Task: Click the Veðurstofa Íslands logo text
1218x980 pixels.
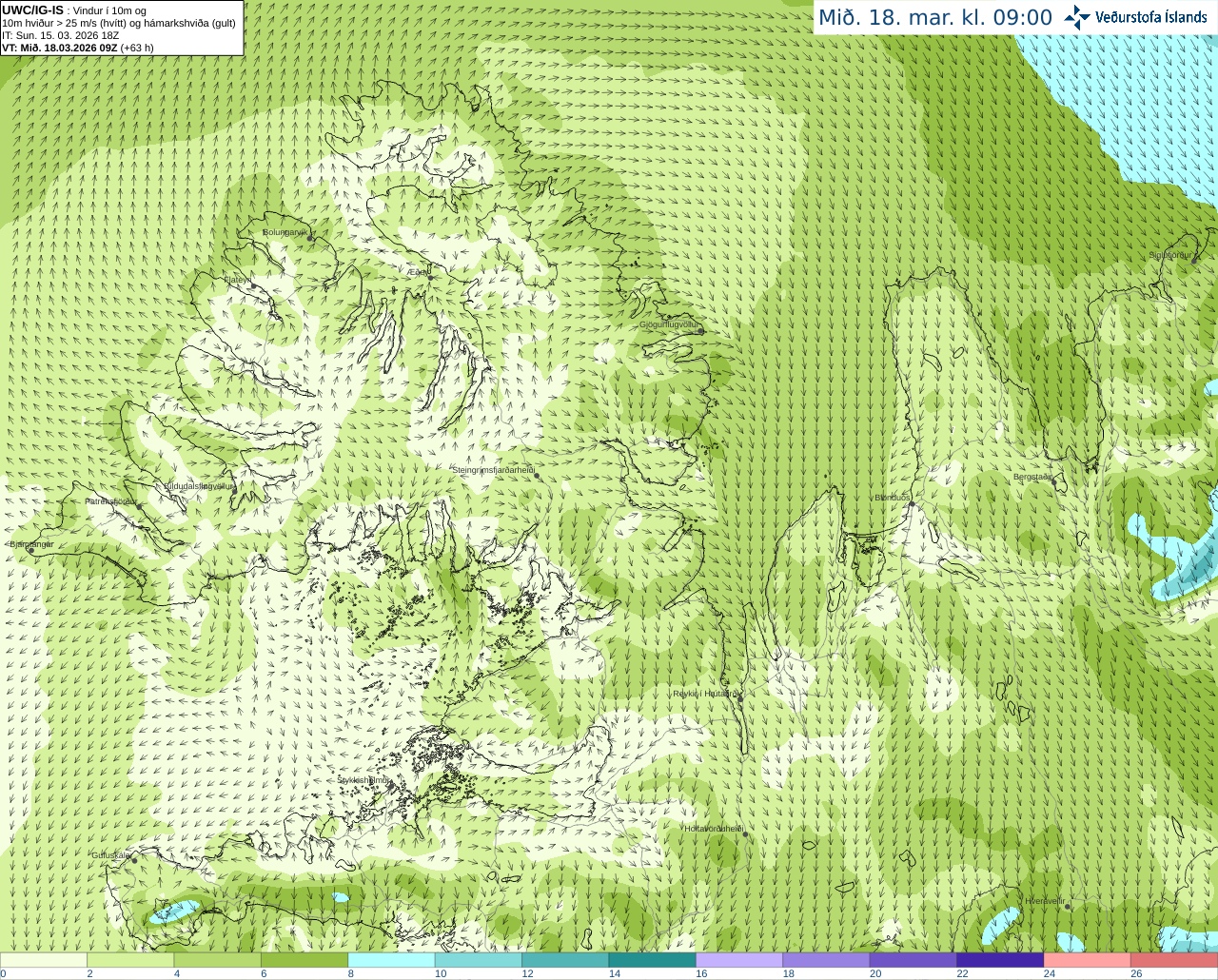Action: [1151, 17]
